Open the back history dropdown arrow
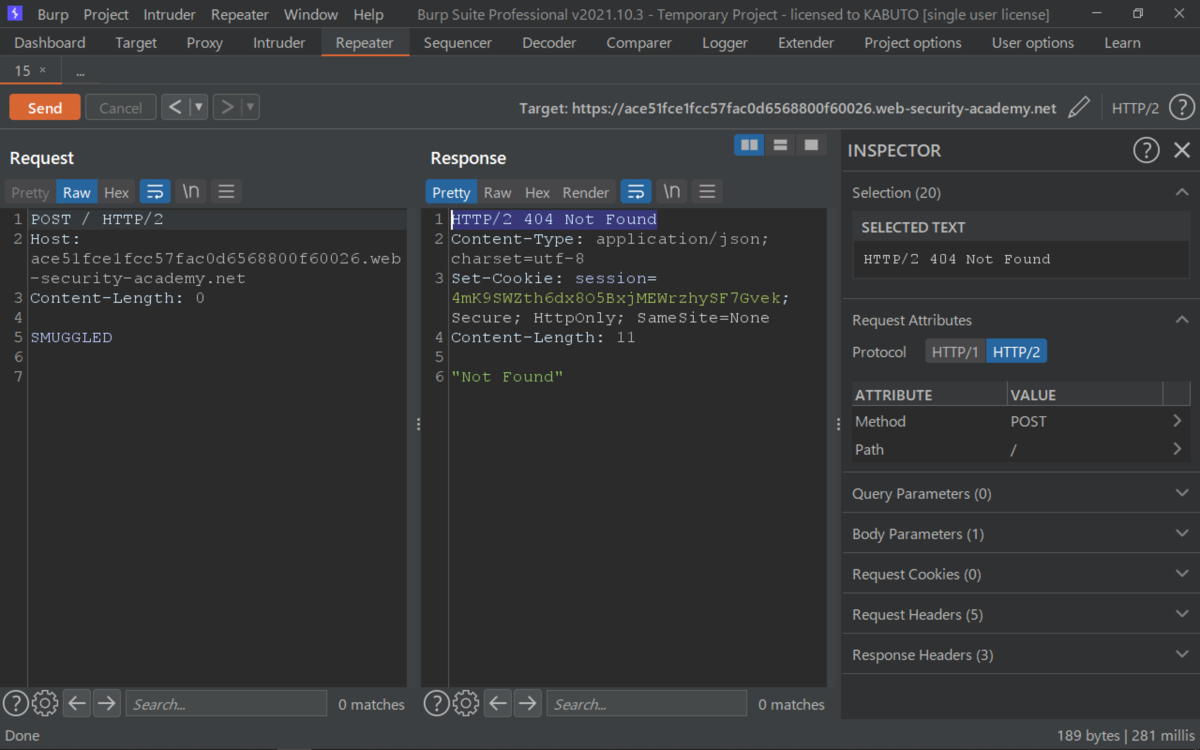This screenshot has height=750, width=1200. point(199,107)
